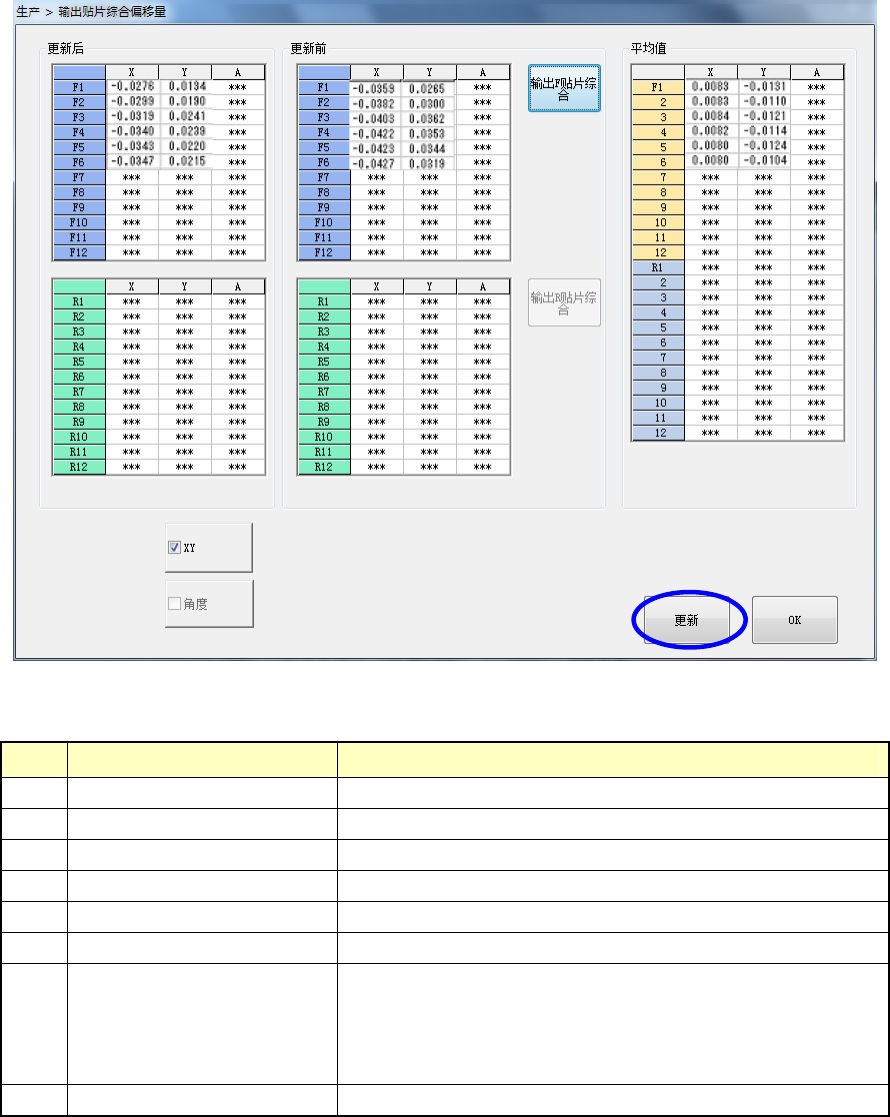
Task: Select the 0.0362 cell
Action: pyautogui.click(x=429, y=118)
